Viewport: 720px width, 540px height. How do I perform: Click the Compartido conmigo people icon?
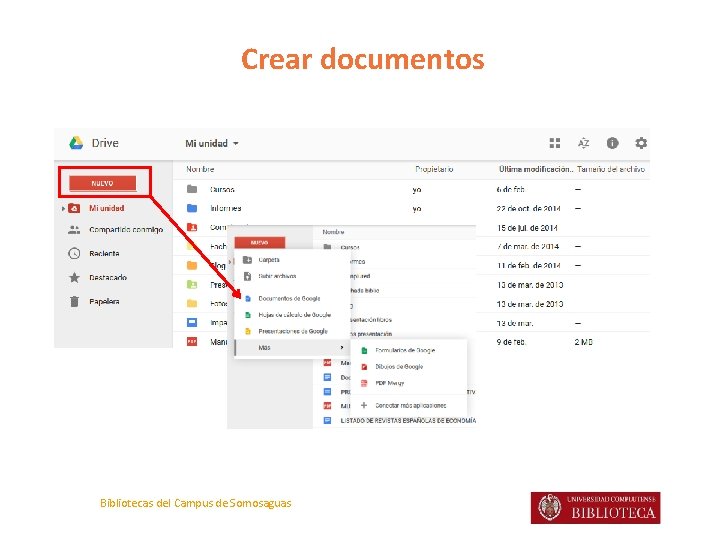click(74, 230)
